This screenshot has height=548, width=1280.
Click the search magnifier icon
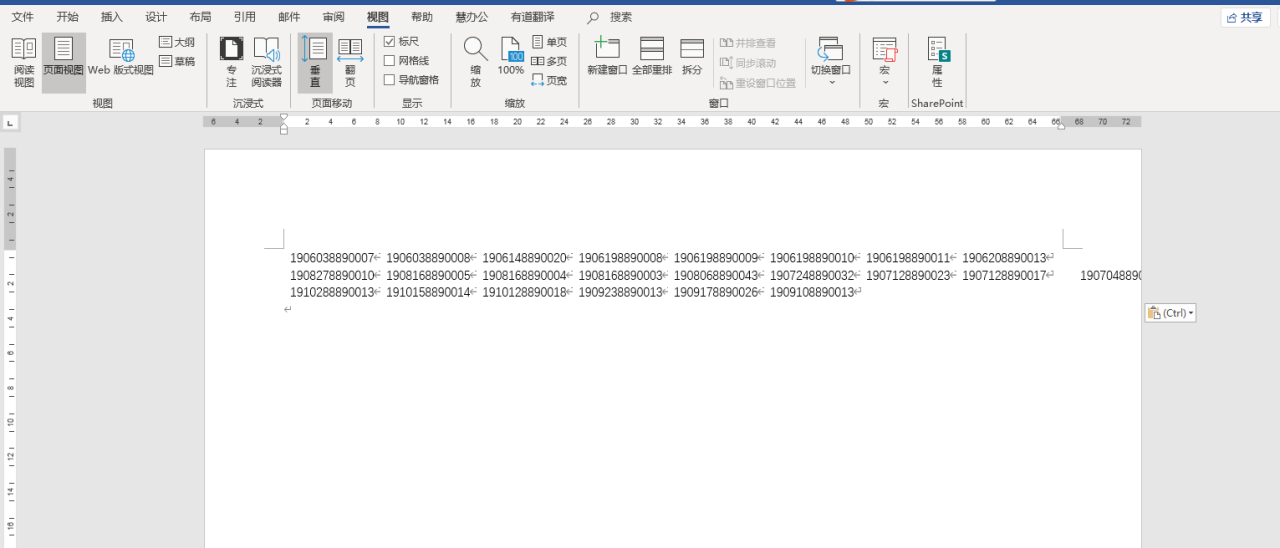[x=593, y=17]
